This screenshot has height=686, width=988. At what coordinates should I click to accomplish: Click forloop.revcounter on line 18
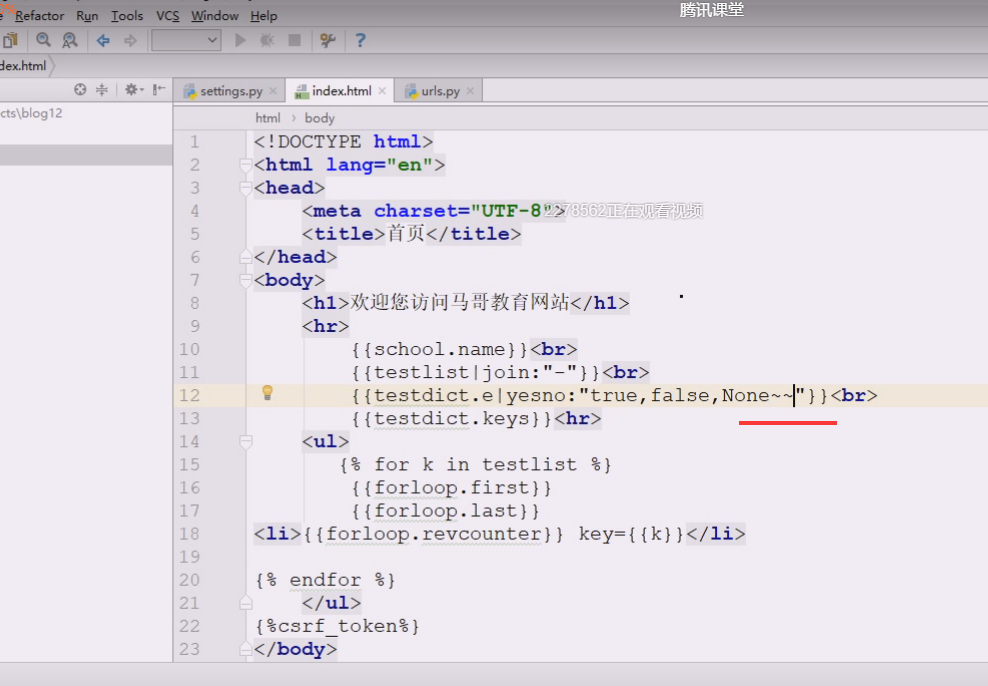[434, 534]
